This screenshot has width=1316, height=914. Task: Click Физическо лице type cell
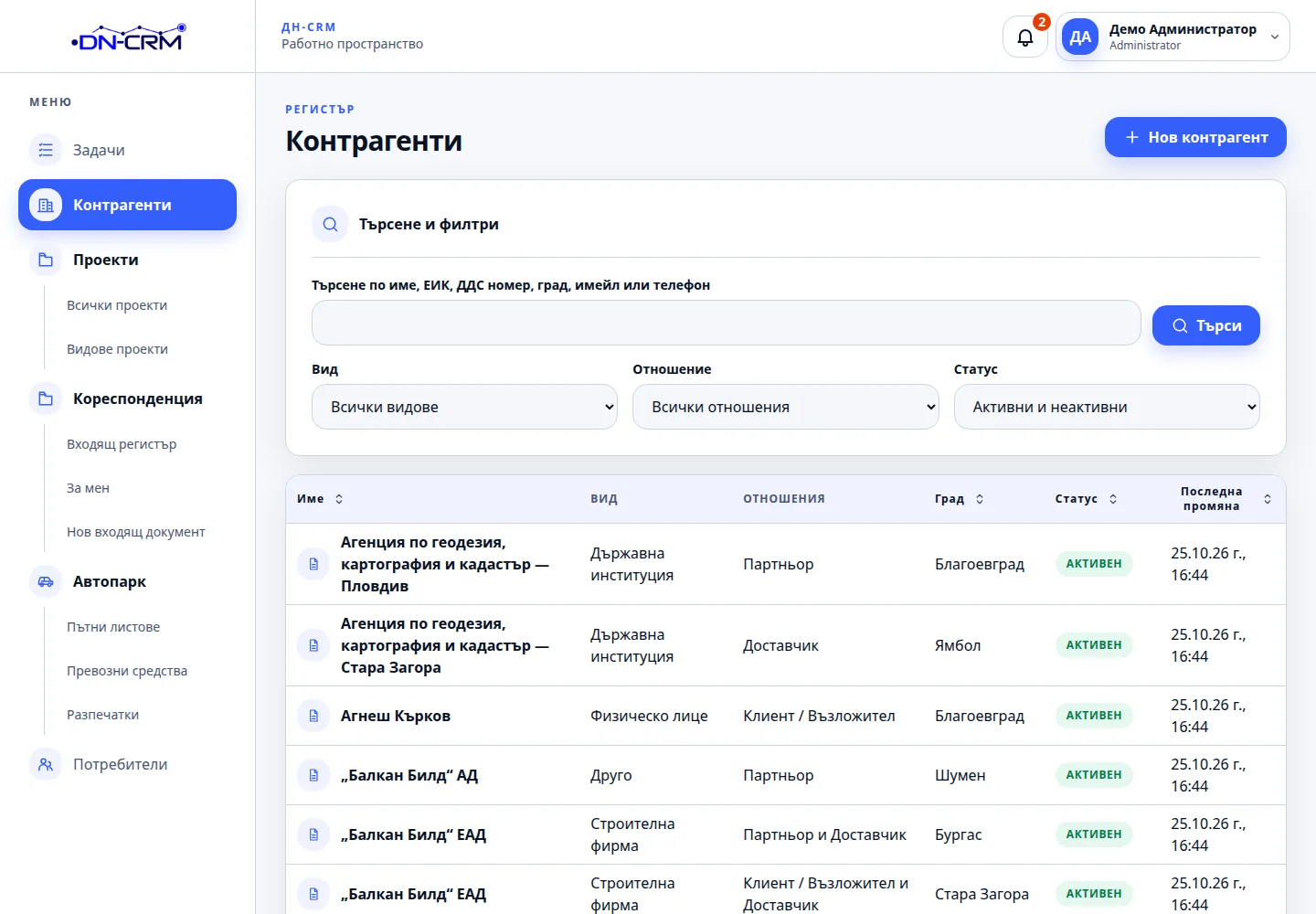point(649,716)
